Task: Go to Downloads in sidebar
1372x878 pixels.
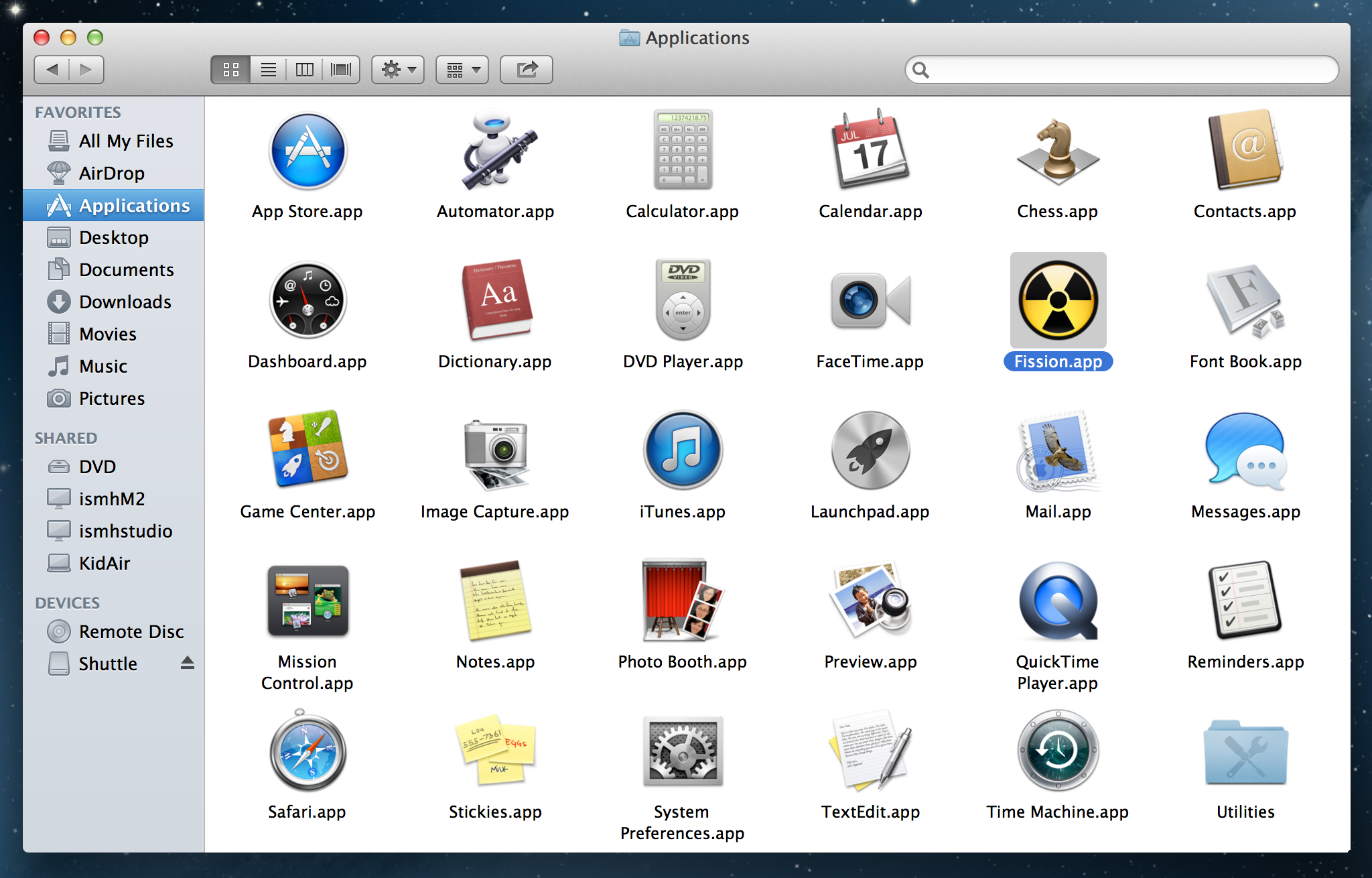Action: 113,302
